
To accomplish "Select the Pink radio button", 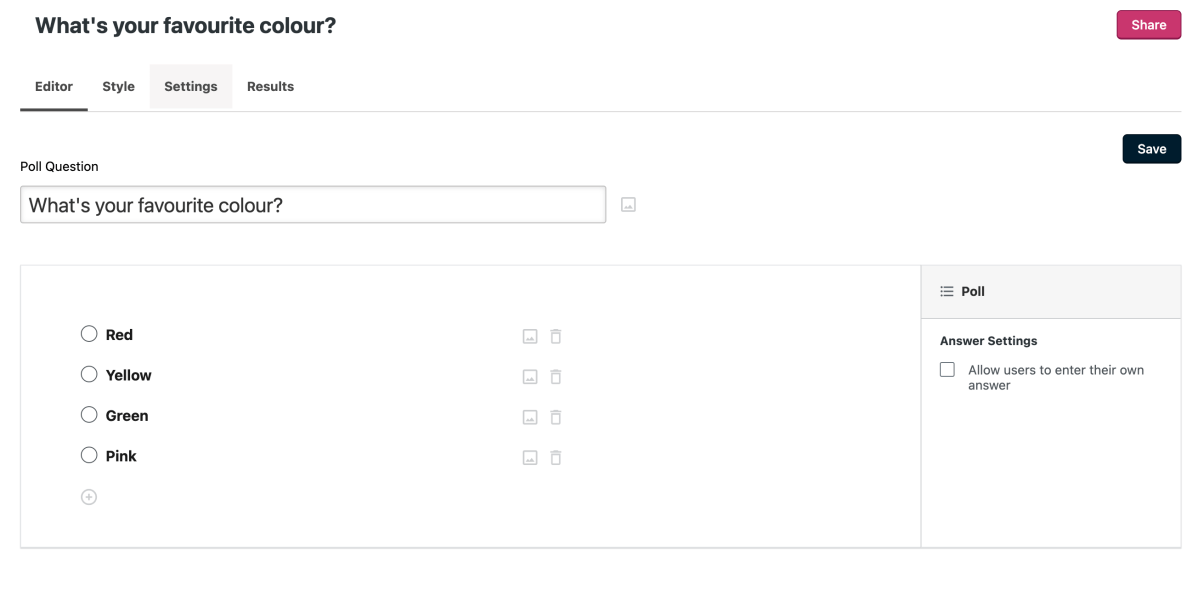I will 89,455.
